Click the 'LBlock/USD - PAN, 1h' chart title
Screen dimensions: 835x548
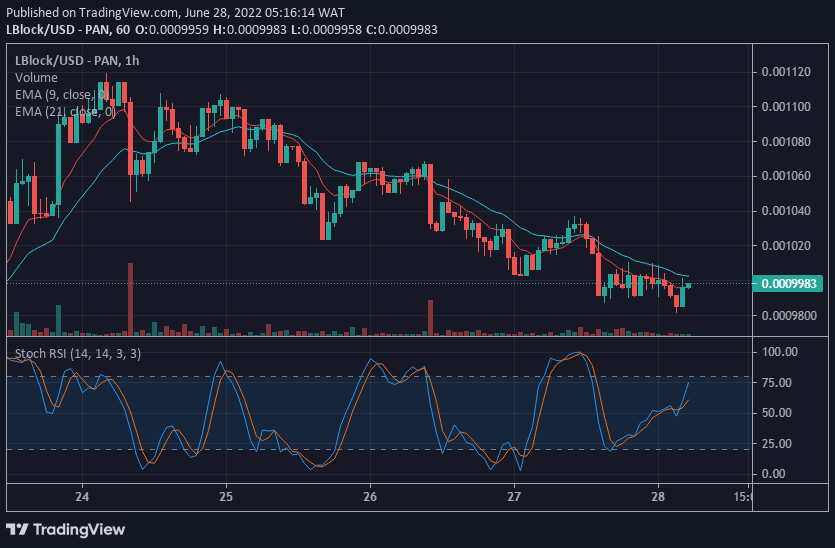[77, 61]
